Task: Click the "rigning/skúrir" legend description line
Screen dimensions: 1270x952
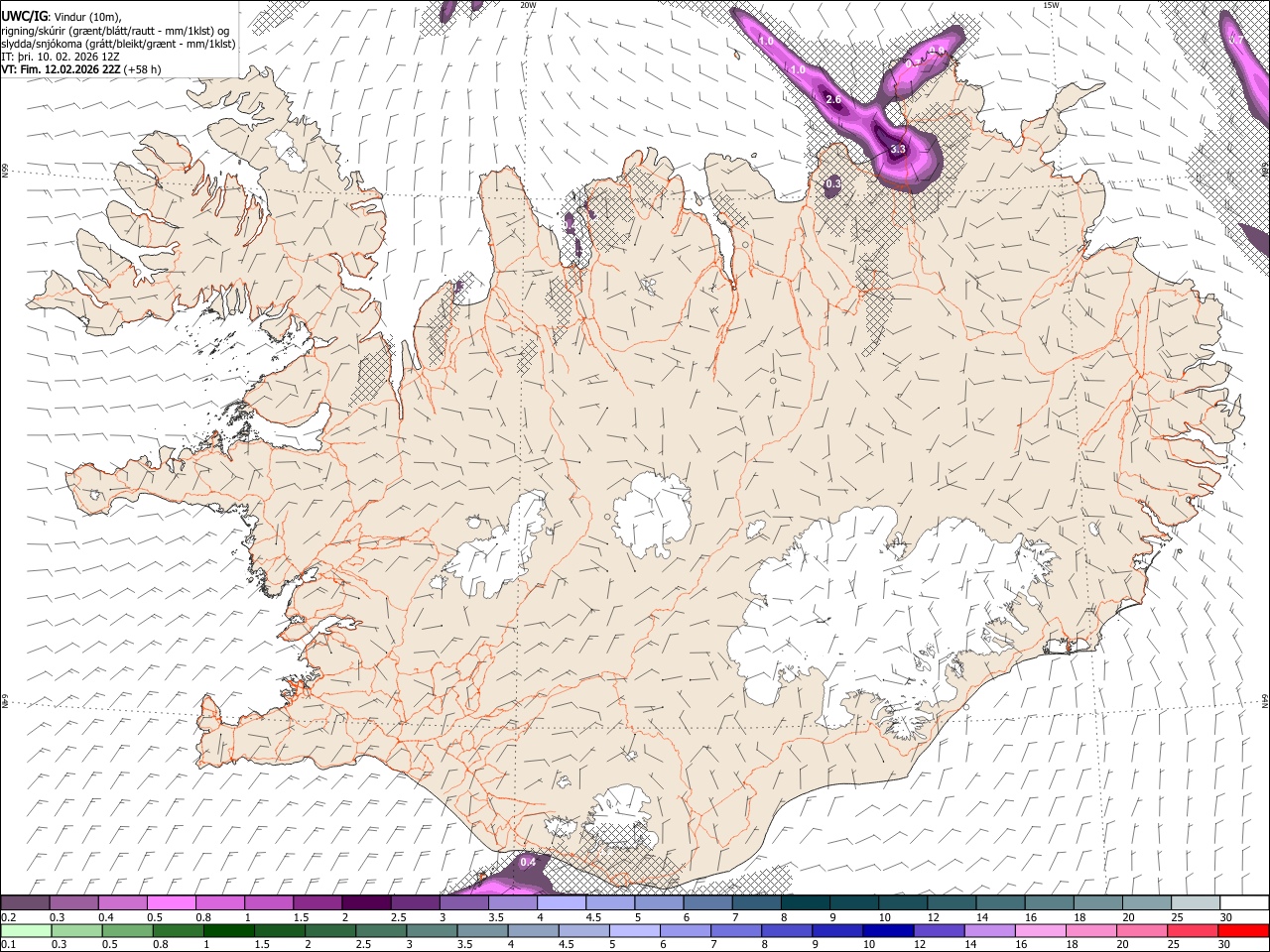Action: pos(117,31)
